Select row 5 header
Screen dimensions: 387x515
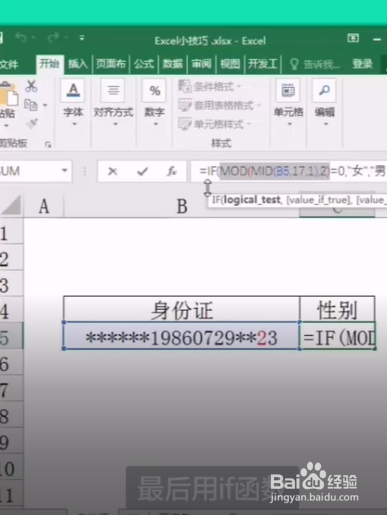tap(11, 337)
